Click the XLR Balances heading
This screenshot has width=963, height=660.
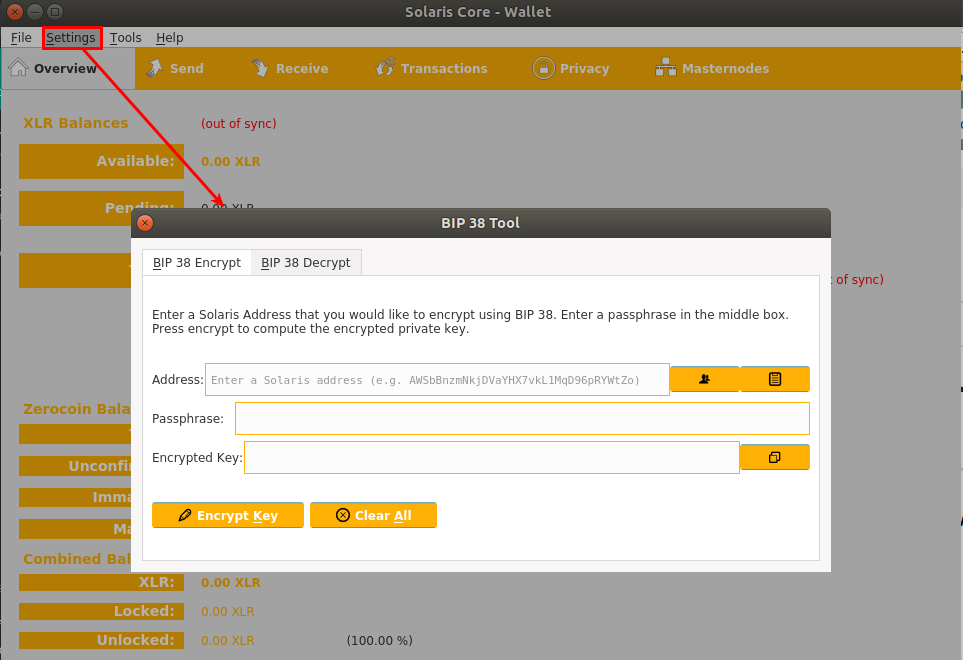(76, 123)
